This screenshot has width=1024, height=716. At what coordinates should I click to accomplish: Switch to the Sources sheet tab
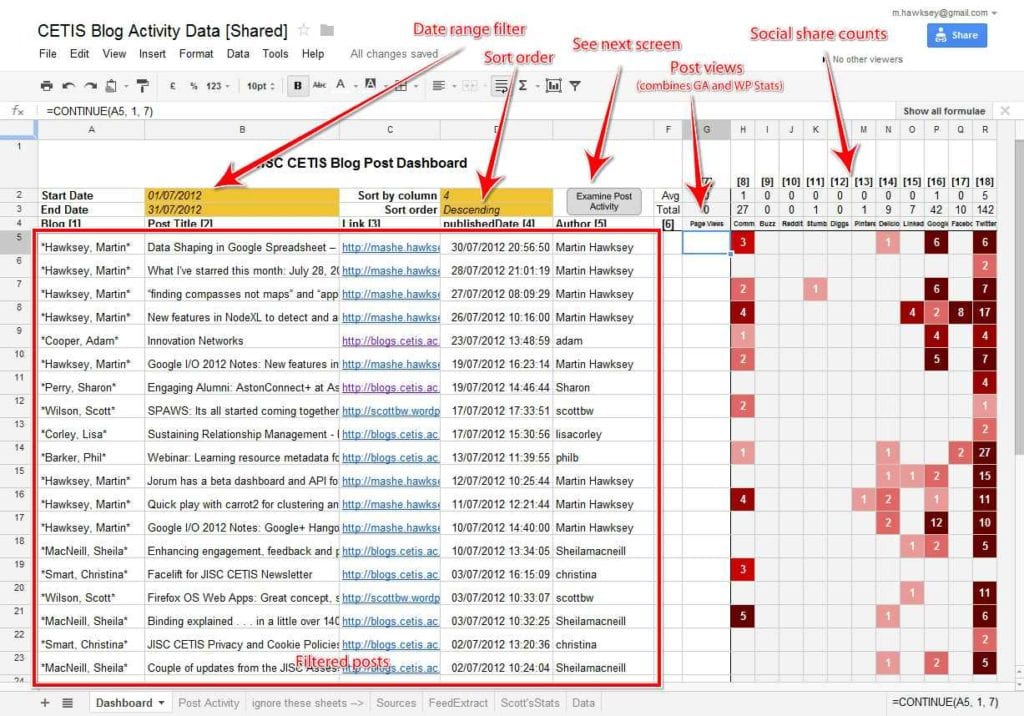(396, 703)
